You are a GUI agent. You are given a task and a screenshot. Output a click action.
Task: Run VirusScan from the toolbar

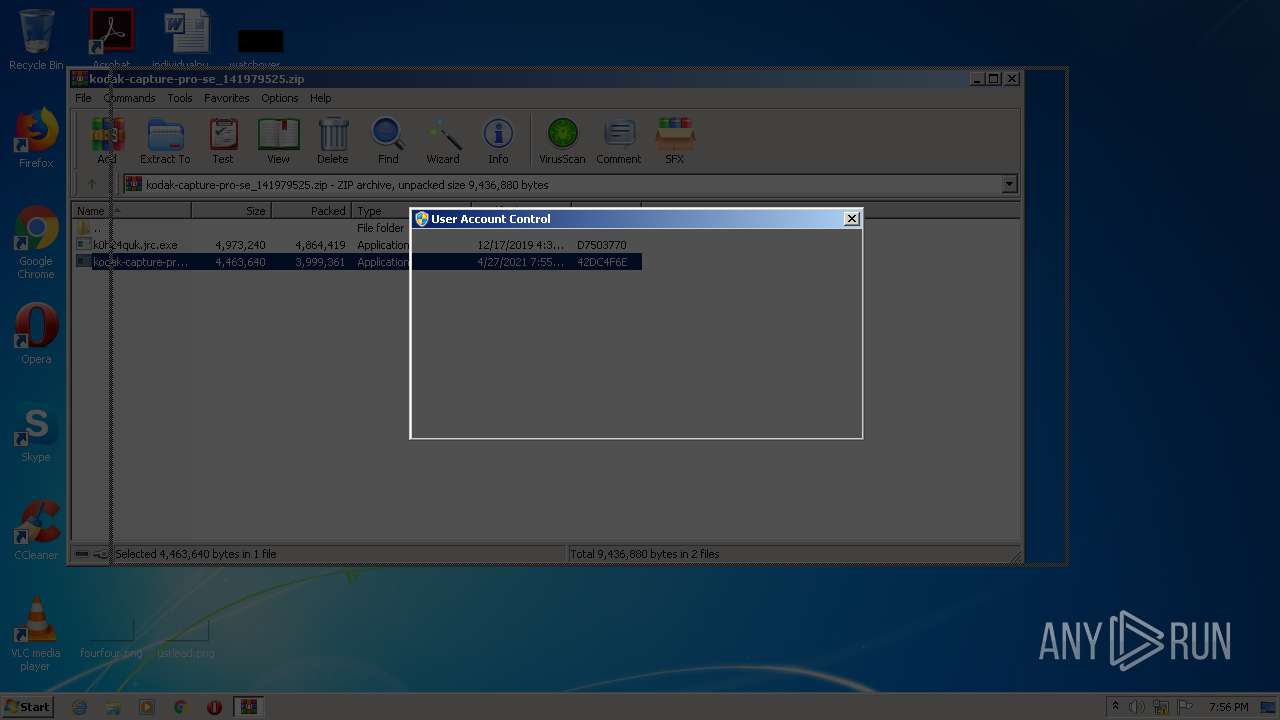(x=562, y=140)
